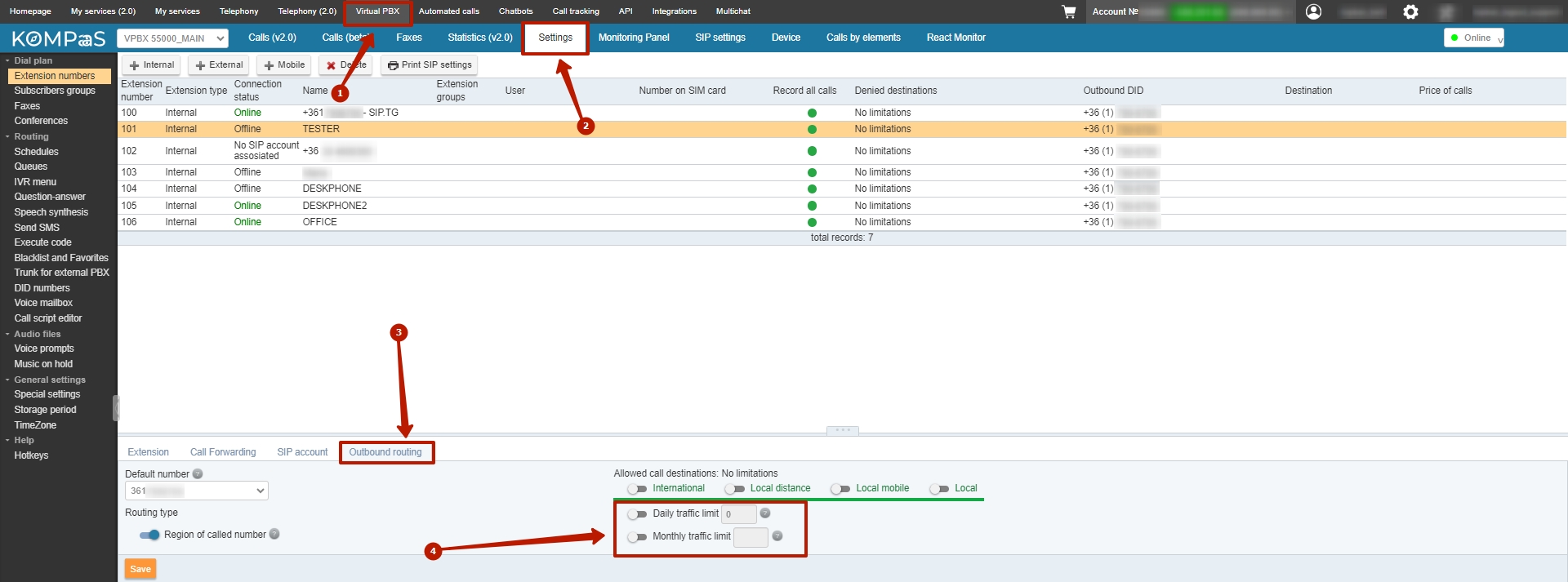The image size is (1568, 582).
Task: Click the Delete extension button
Action: 346,65
